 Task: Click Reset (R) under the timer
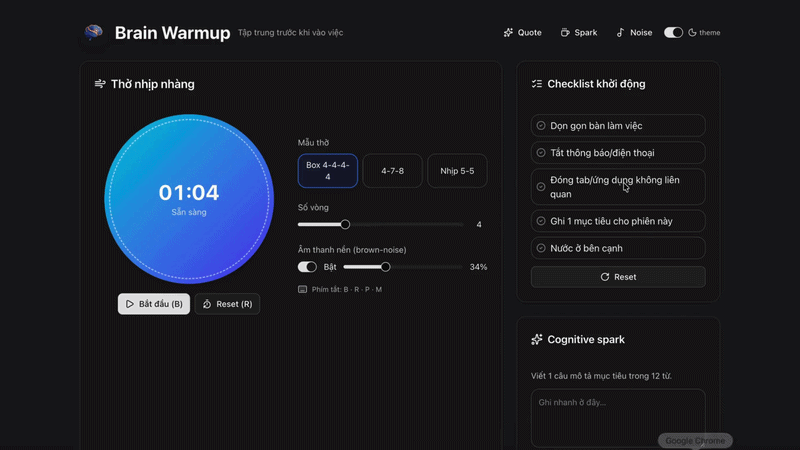(228, 304)
